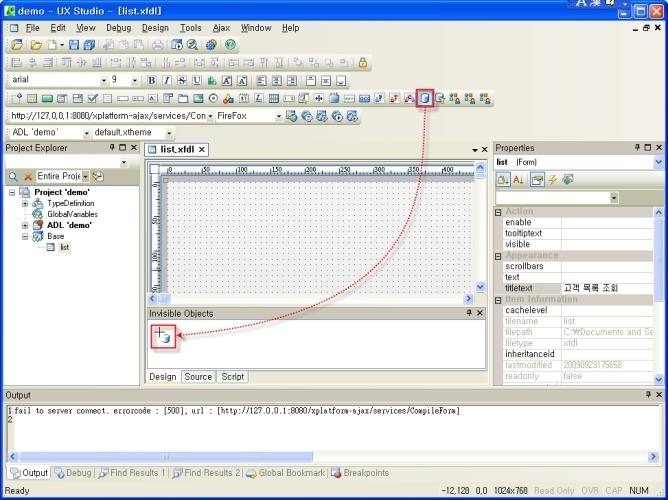
Task: Pin the Invisible Objects panel
Action: click(469, 313)
